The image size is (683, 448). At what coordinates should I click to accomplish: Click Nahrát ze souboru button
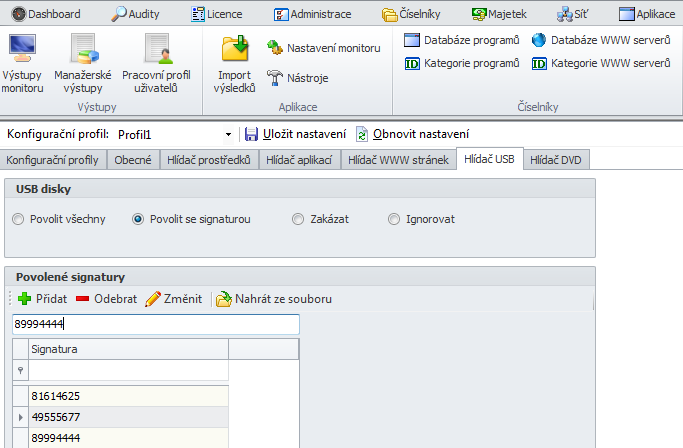tap(274, 299)
